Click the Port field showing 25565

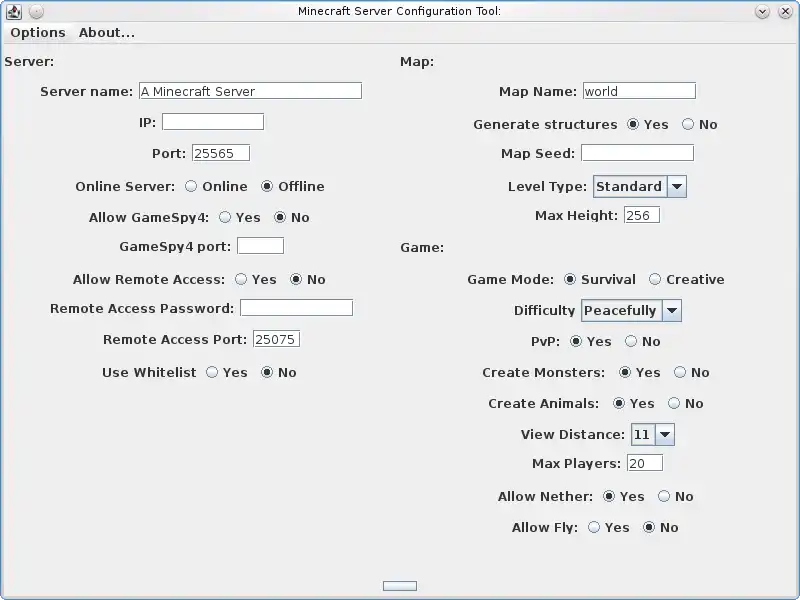(221, 153)
